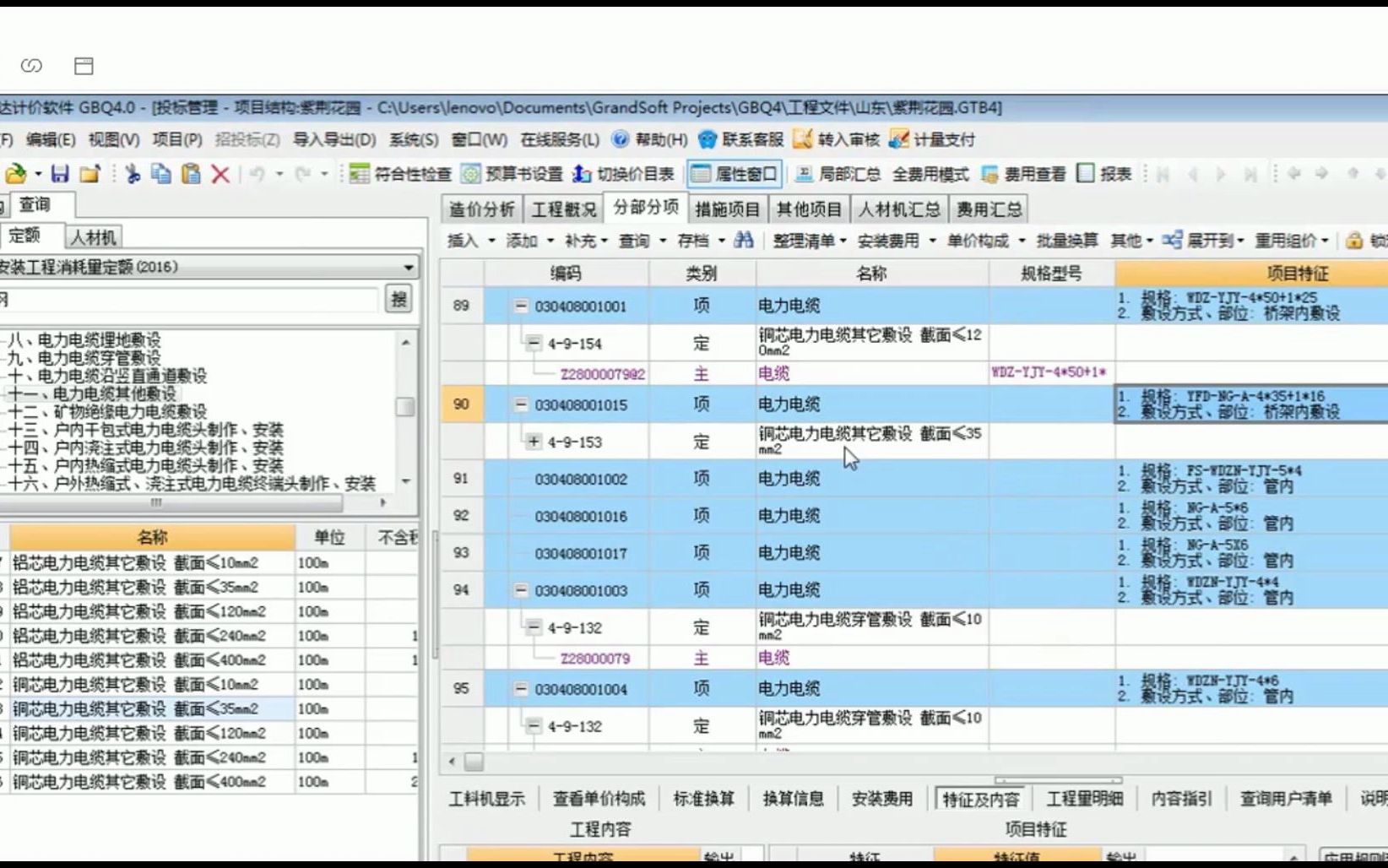The width and height of the screenshot is (1388, 868).
Task: Click the binoculars find icon
Action: coord(743,241)
